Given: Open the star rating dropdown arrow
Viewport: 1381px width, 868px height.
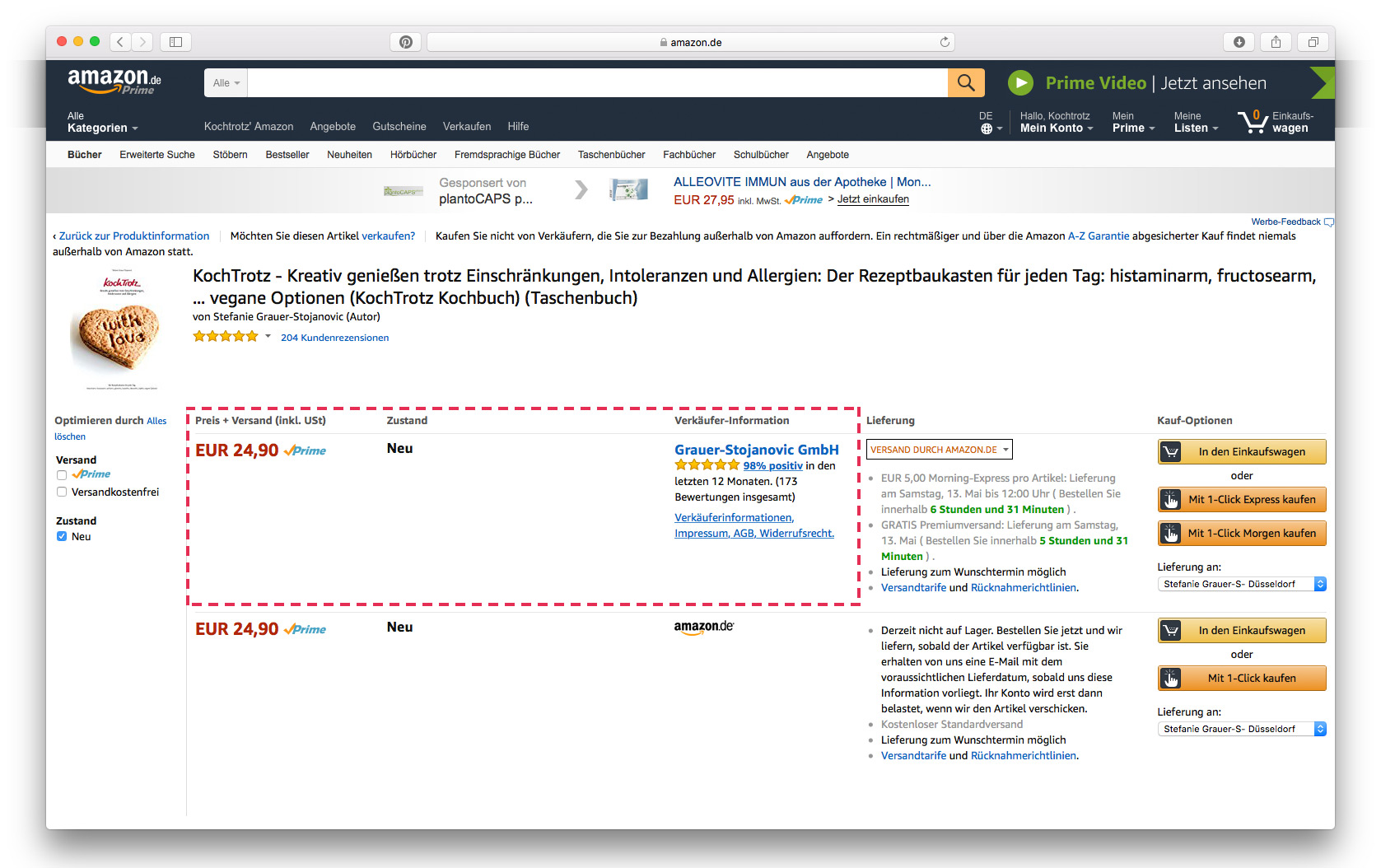Looking at the screenshot, I should [268, 336].
